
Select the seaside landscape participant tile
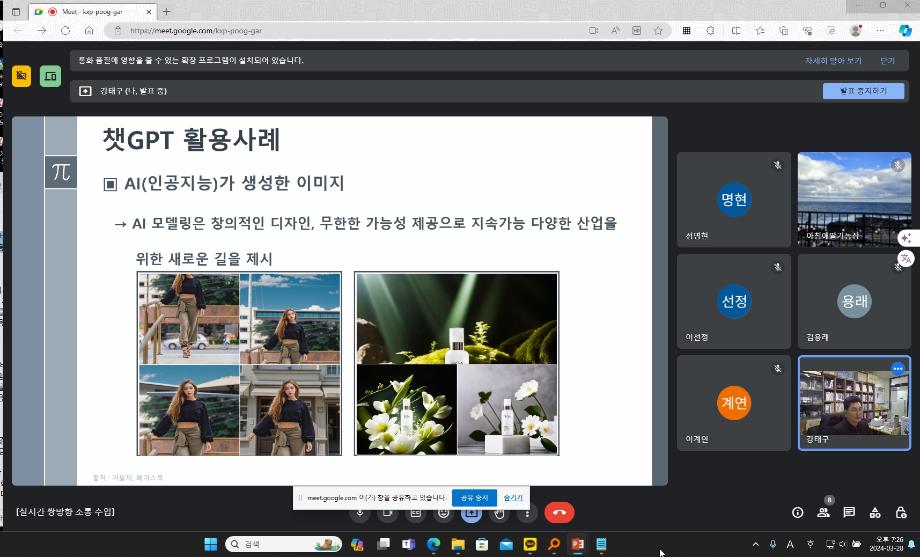(x=854, y=200)
